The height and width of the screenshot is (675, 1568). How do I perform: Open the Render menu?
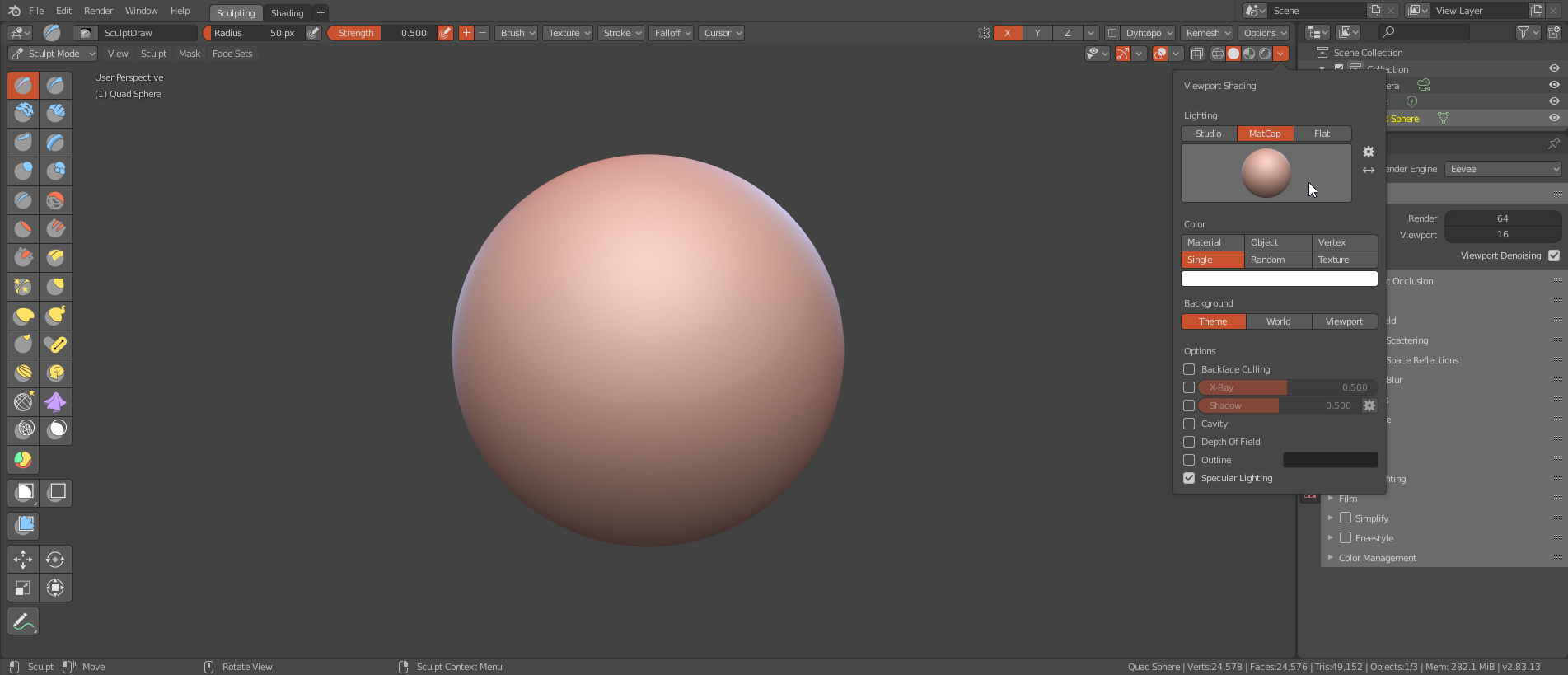point(99,11)
